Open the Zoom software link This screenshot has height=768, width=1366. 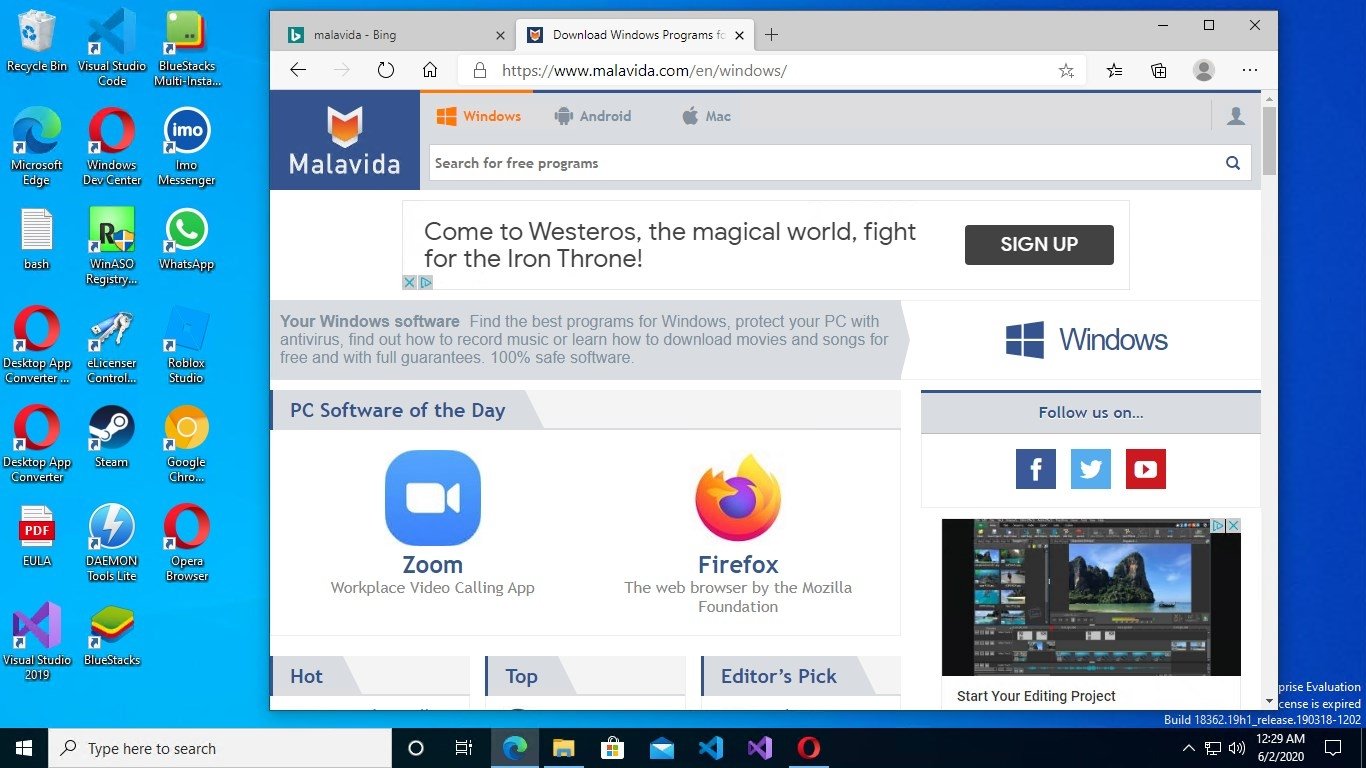pyautogui.click(x=432, y=564)
